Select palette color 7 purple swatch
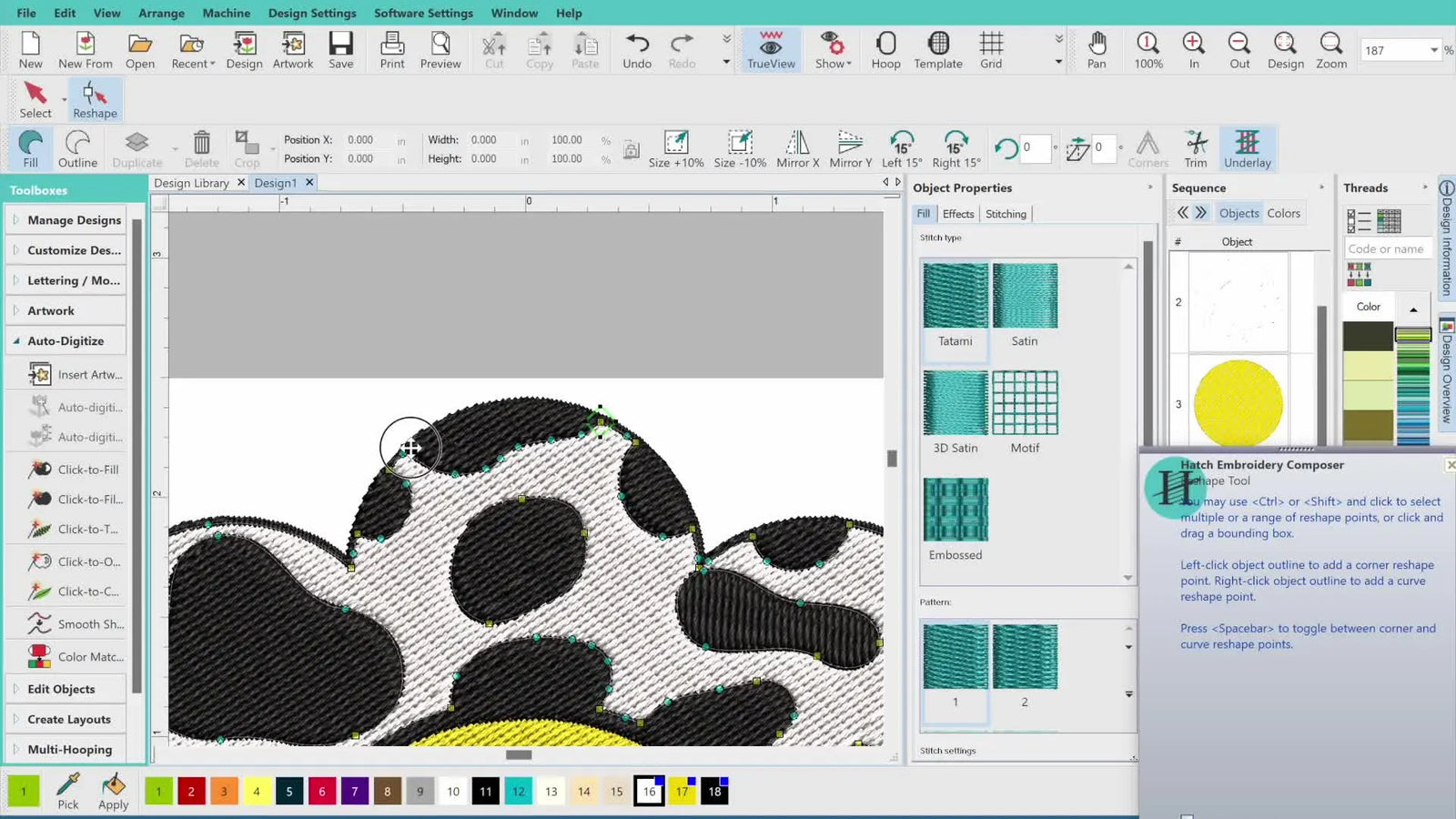The width and height of the screenshot is (1456, 819). pyautogui.click(x=355, y=792)
